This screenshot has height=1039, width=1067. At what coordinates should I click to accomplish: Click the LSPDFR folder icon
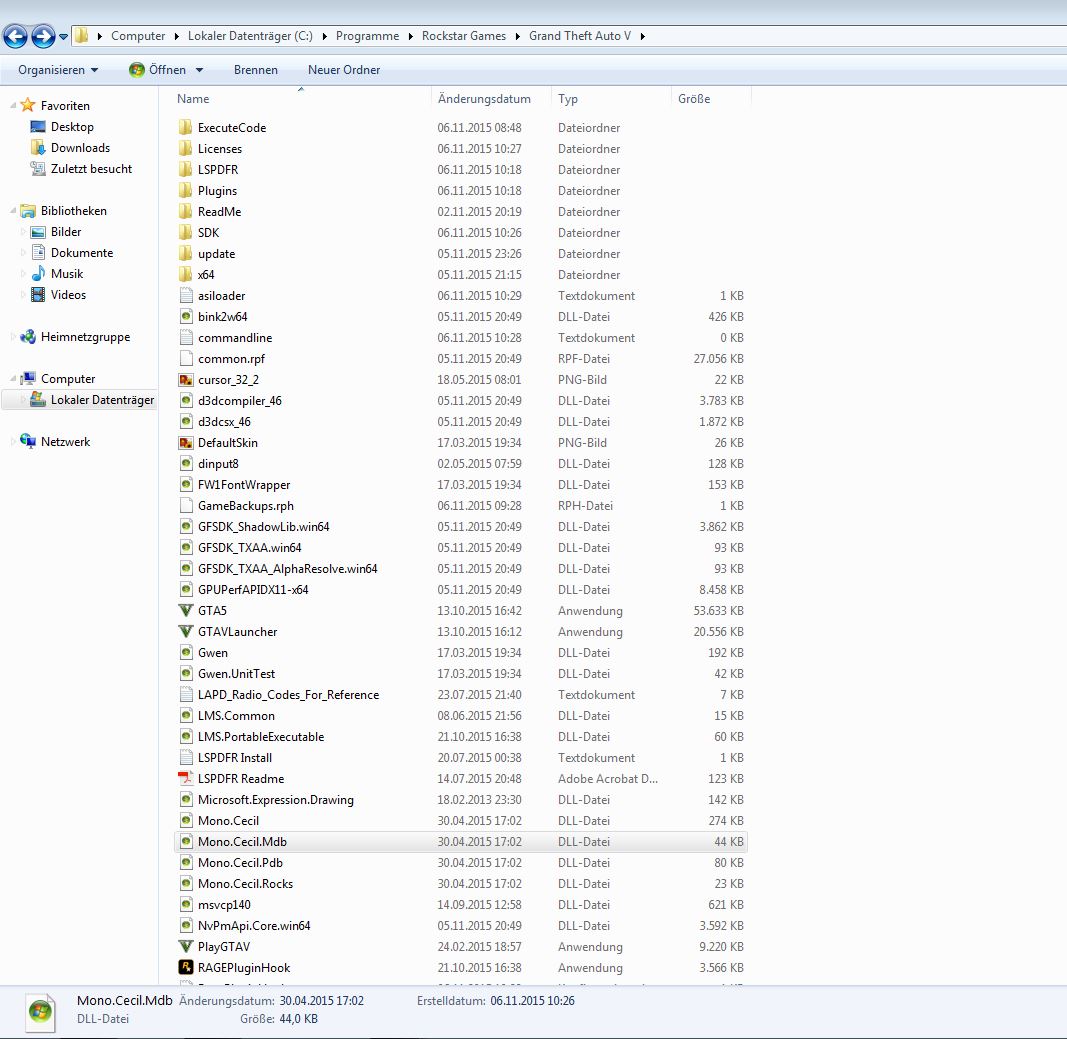(186, 169)
